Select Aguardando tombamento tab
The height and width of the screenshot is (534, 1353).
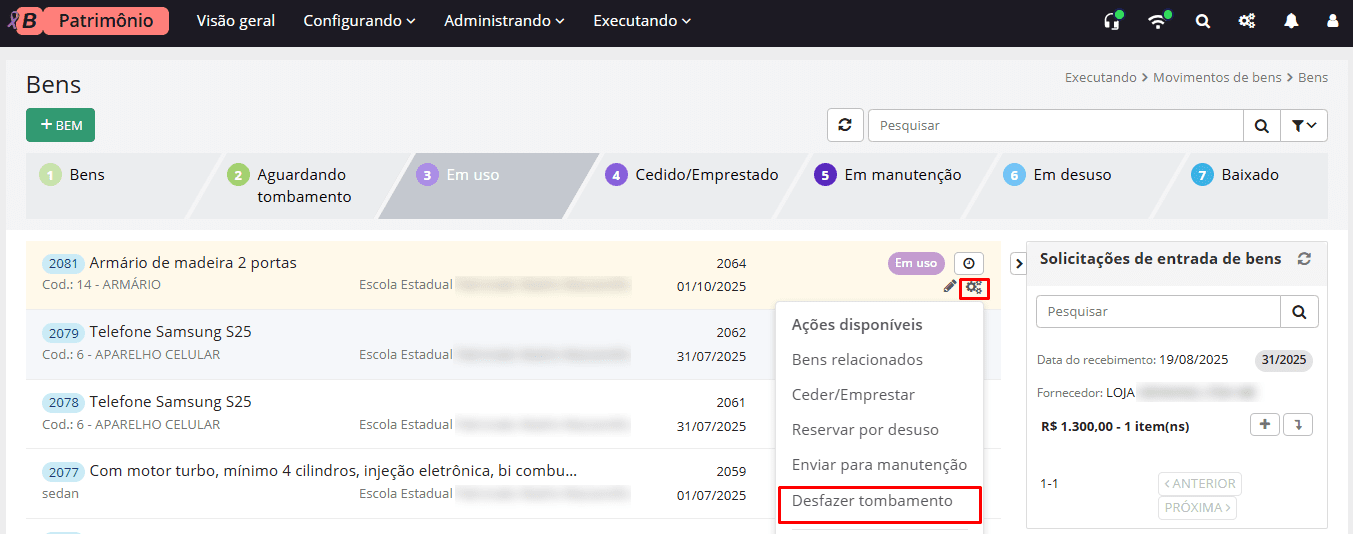(300, 185)
